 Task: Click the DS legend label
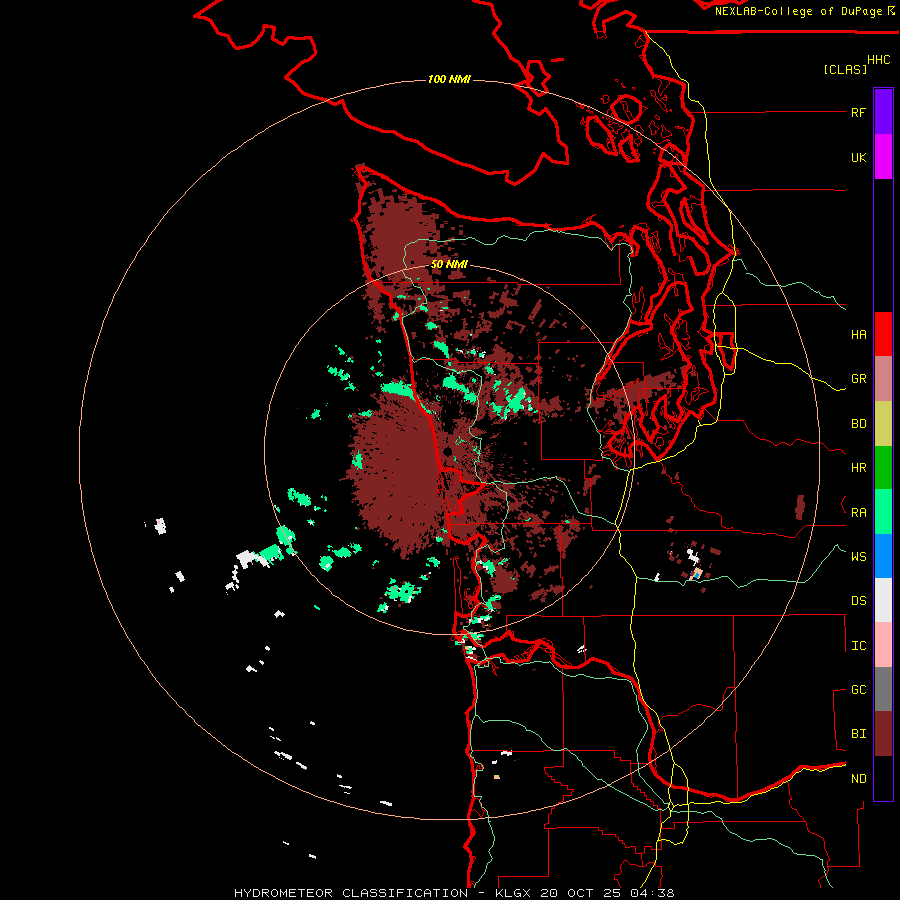click(858, 601)
